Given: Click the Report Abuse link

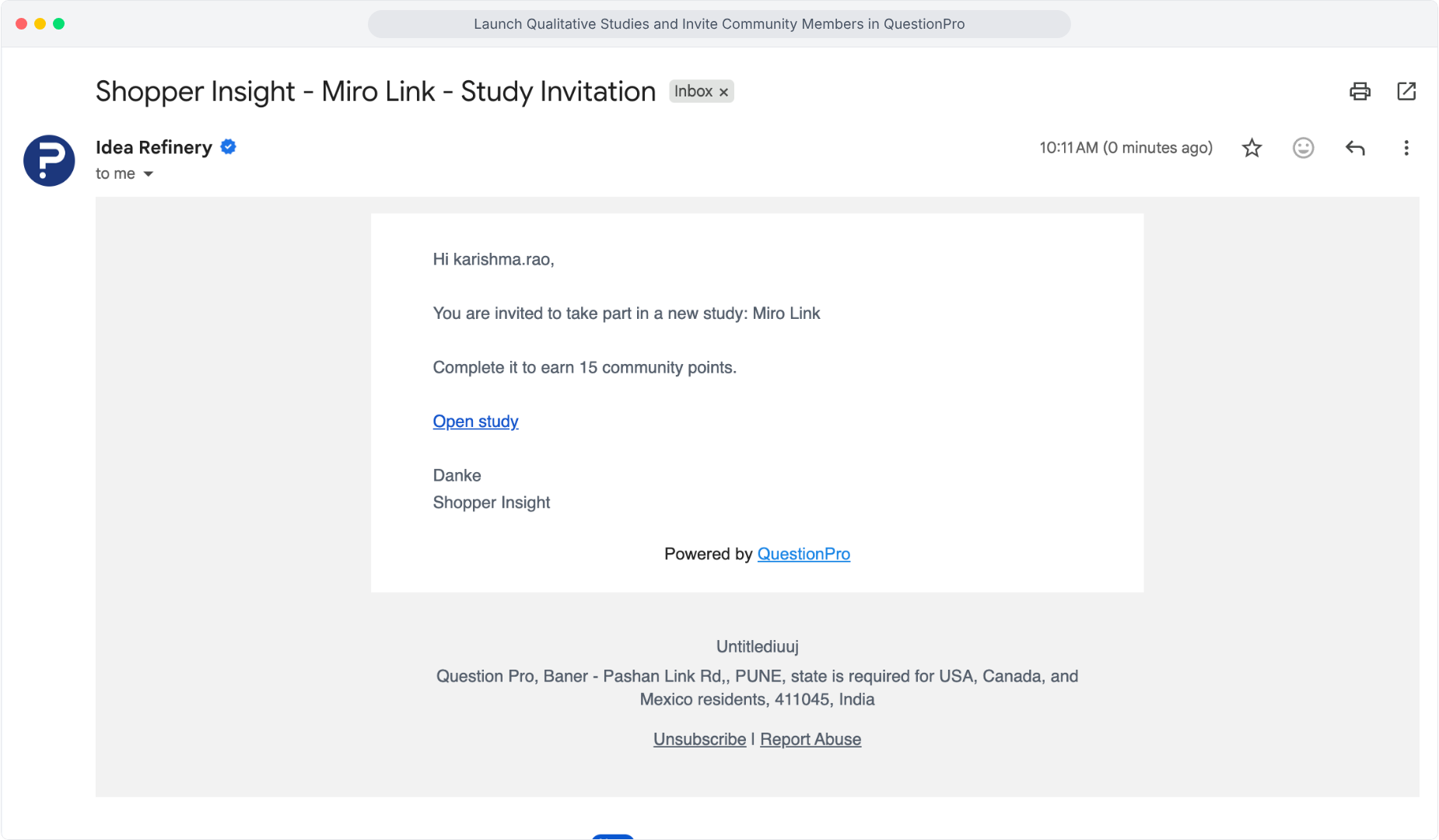Looking at the screenshot, I should [x=811, y=740].
